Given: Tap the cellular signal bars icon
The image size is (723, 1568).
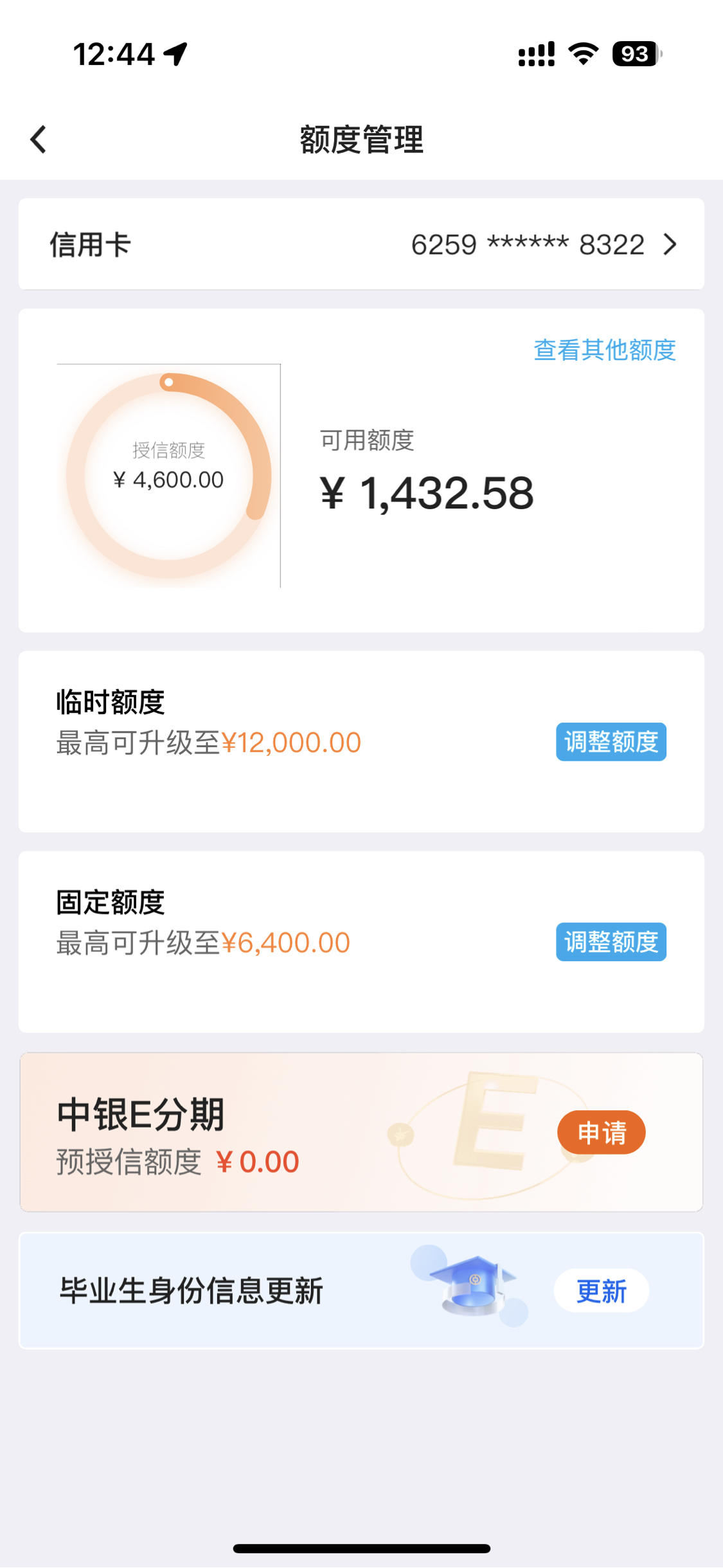Looking at the screenshot, I should click(x=537, y=54).
